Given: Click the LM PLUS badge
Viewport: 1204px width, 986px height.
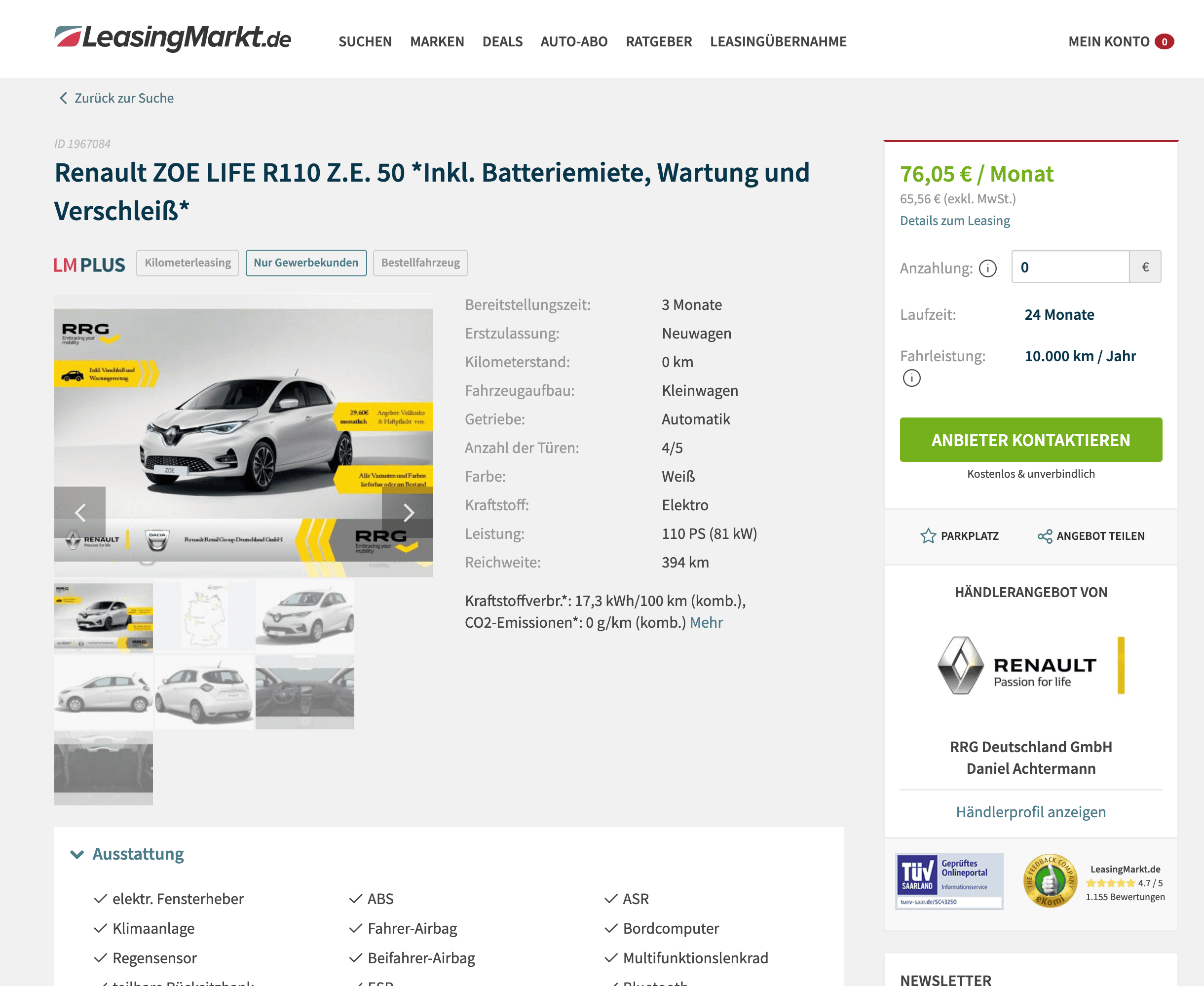Looking at the screenshot, I should click(89, 265).
